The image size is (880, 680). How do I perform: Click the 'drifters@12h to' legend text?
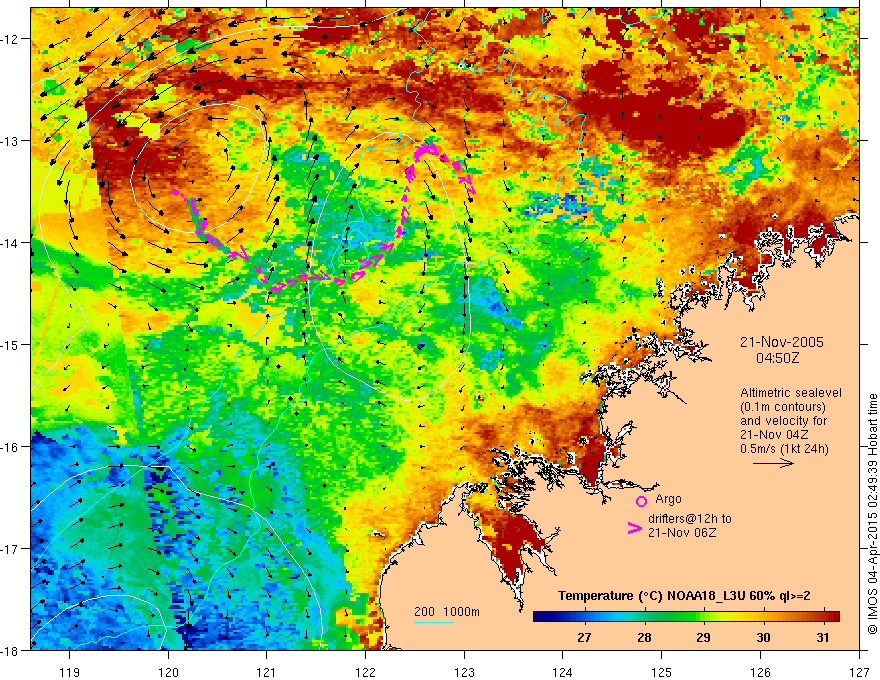690,519
